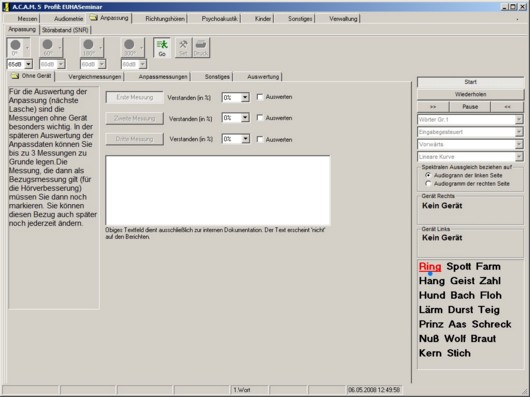
Task: Open Verstanden percent dropdown for Dritte Messung
Action: pos(245,139)
